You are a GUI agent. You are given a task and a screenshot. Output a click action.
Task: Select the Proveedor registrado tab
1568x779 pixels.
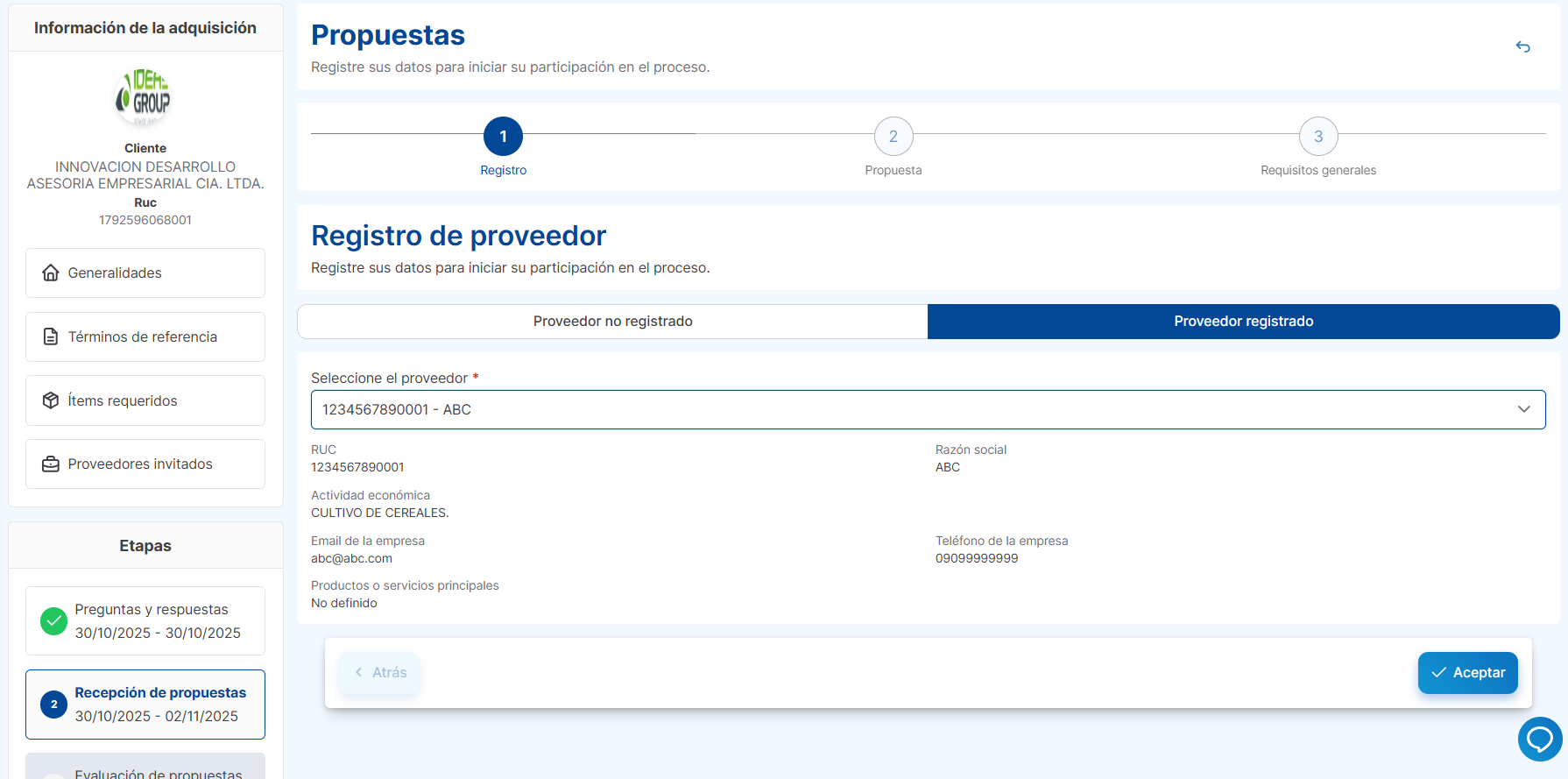[1244, 322]
